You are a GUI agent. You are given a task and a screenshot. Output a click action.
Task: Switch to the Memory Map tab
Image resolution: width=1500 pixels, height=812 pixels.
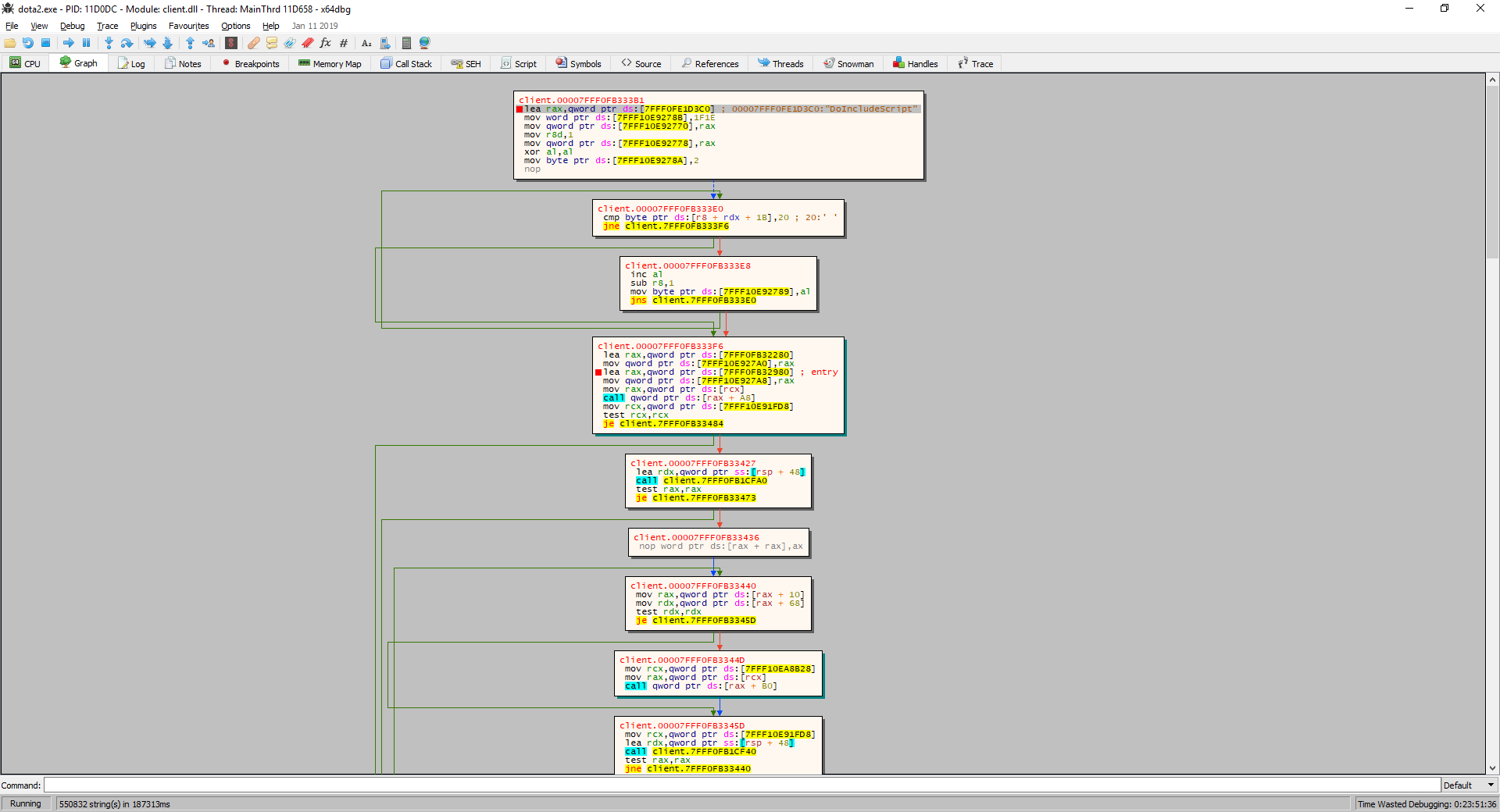[330, 63]
